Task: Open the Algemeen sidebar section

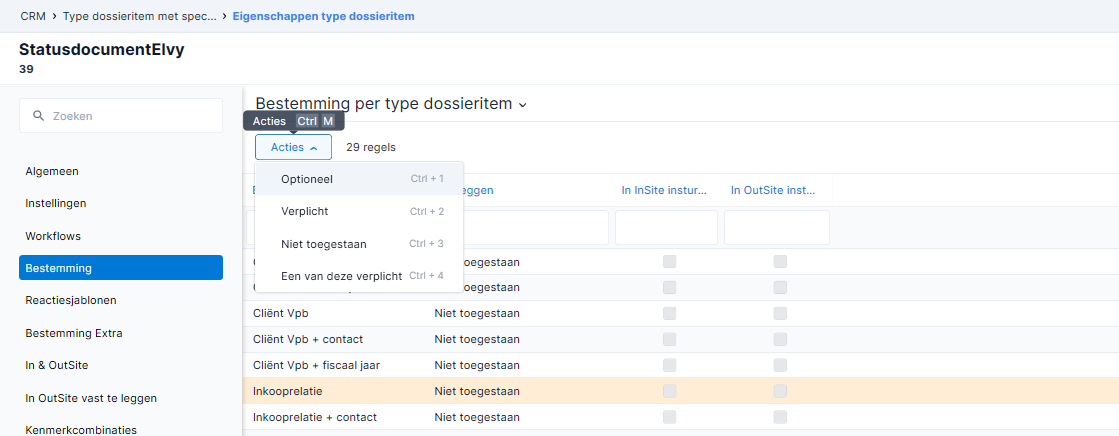Action: coord(52,172)
